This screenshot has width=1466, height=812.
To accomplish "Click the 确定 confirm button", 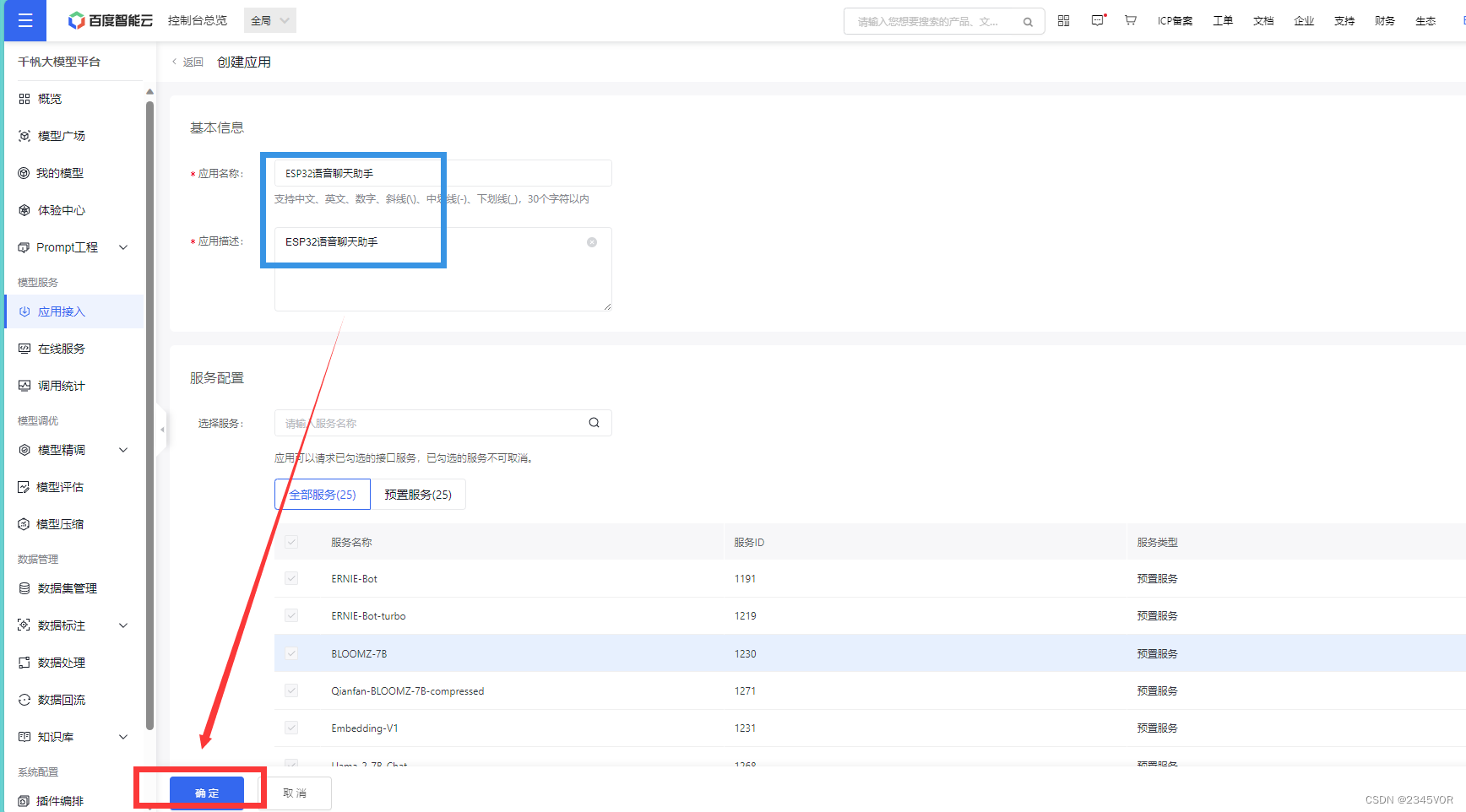I will tap(207, 793).
